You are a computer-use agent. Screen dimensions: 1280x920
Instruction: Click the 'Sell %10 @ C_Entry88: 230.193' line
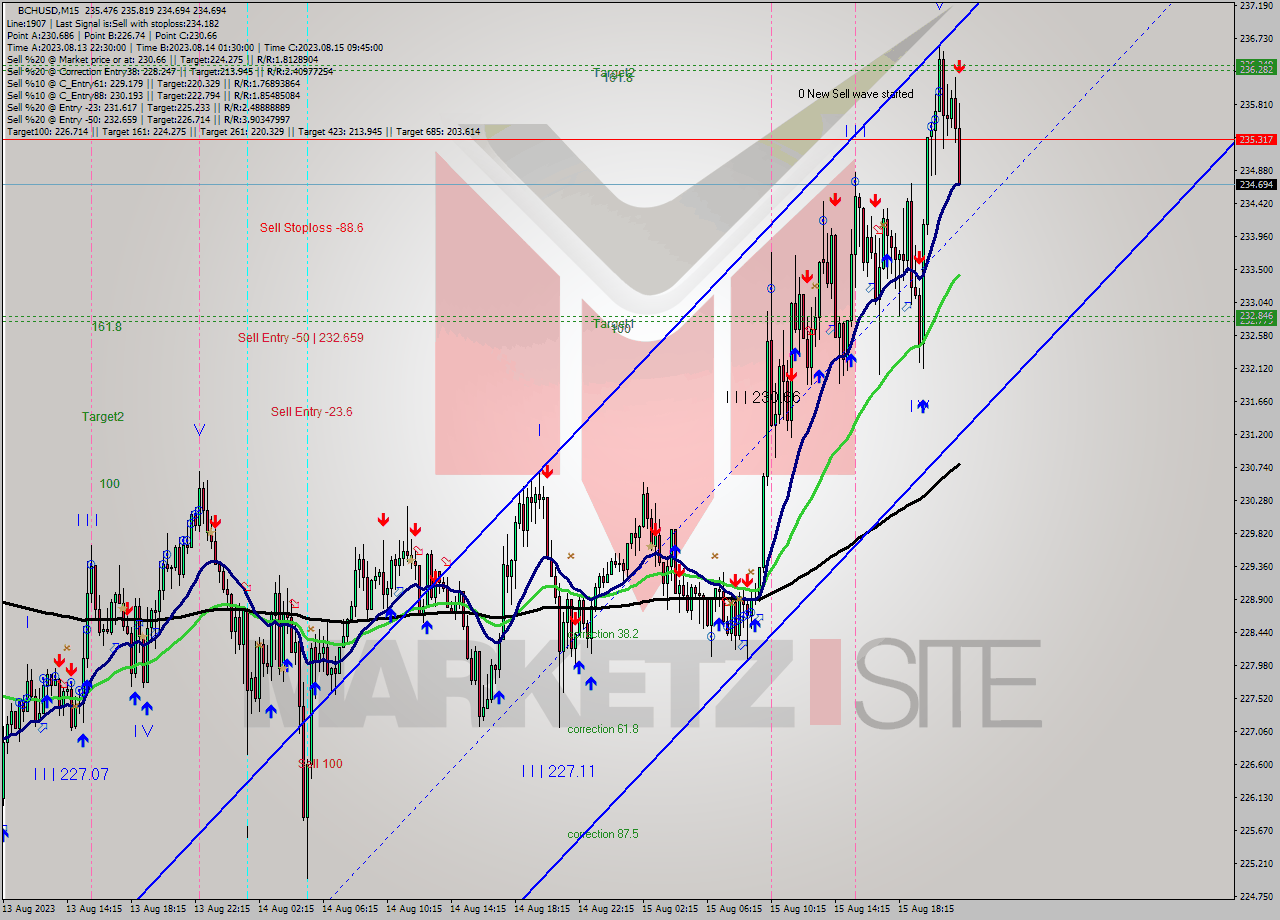tap(152, 95)
